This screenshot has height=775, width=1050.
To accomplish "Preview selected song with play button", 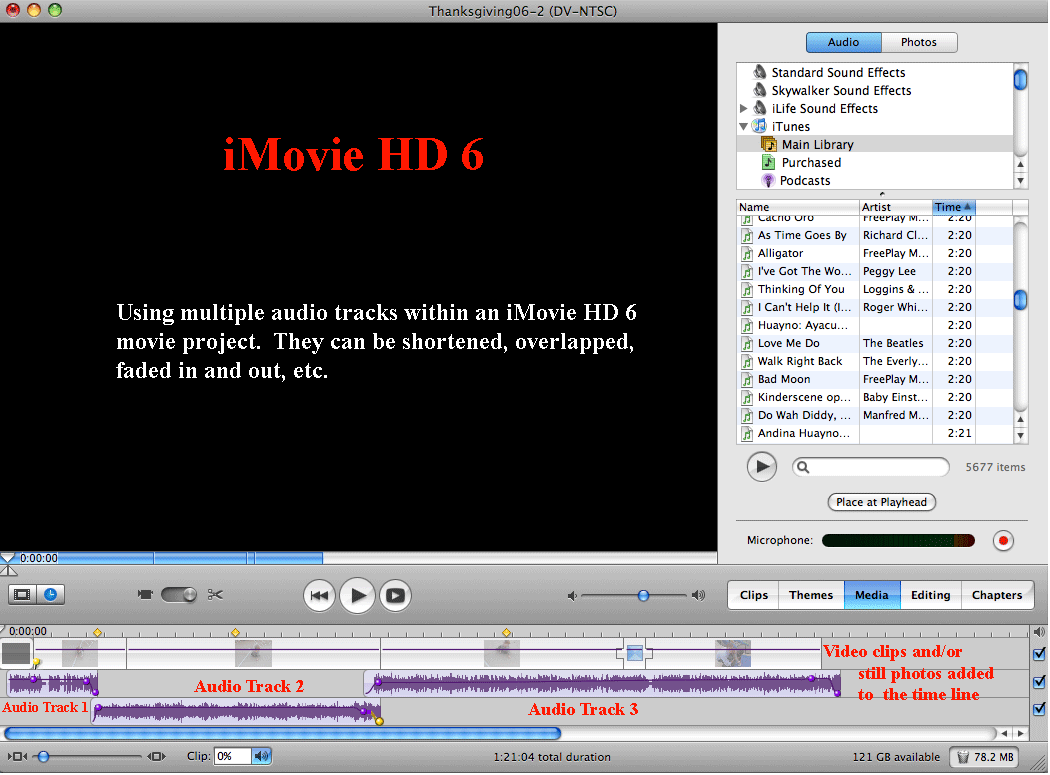I will click(x=762, y=467).
